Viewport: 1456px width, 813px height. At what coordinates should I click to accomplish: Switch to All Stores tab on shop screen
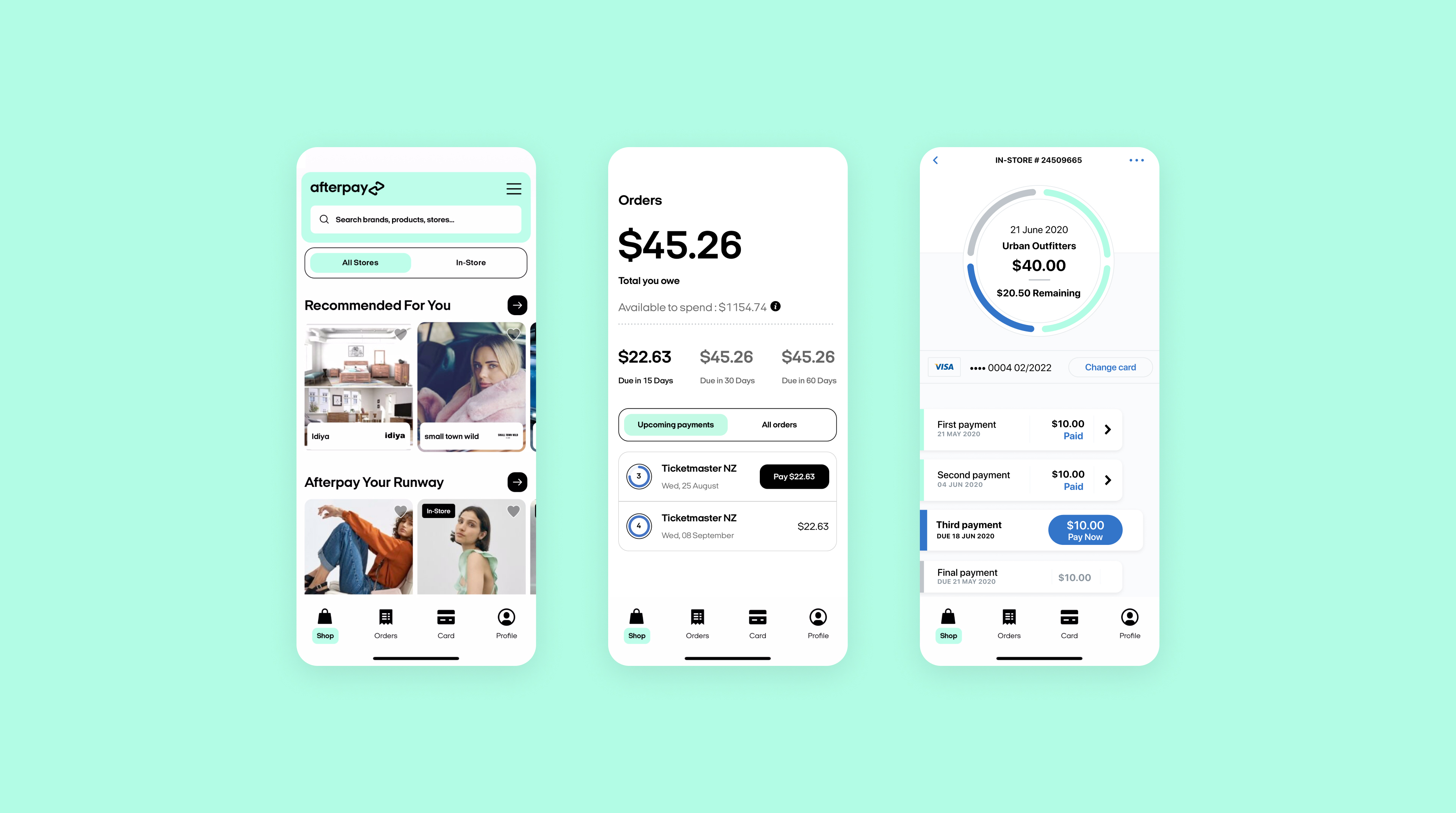tap(360, 262)
